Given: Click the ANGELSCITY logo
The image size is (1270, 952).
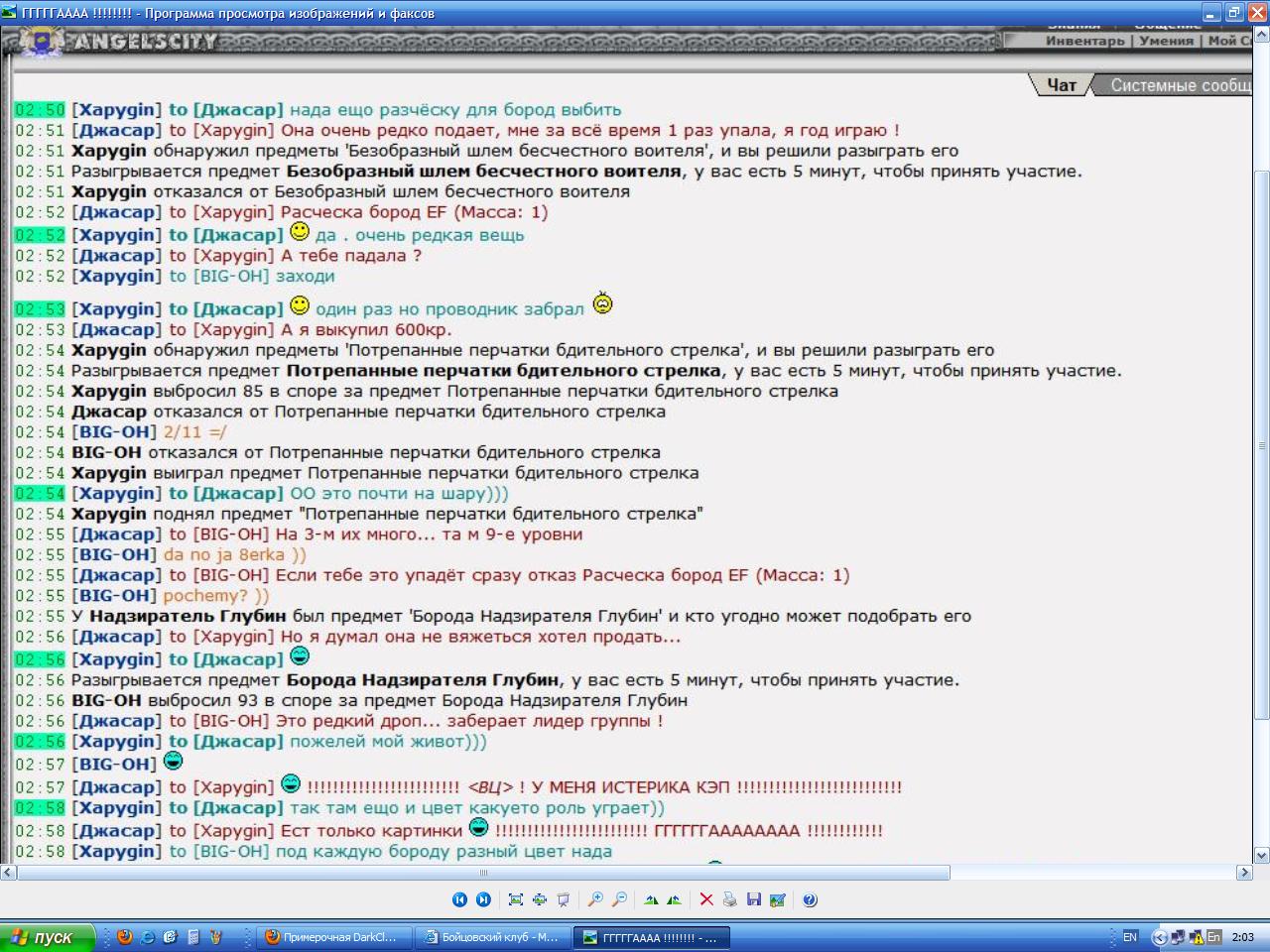Looking at the screenshot, I should (145, 42).
